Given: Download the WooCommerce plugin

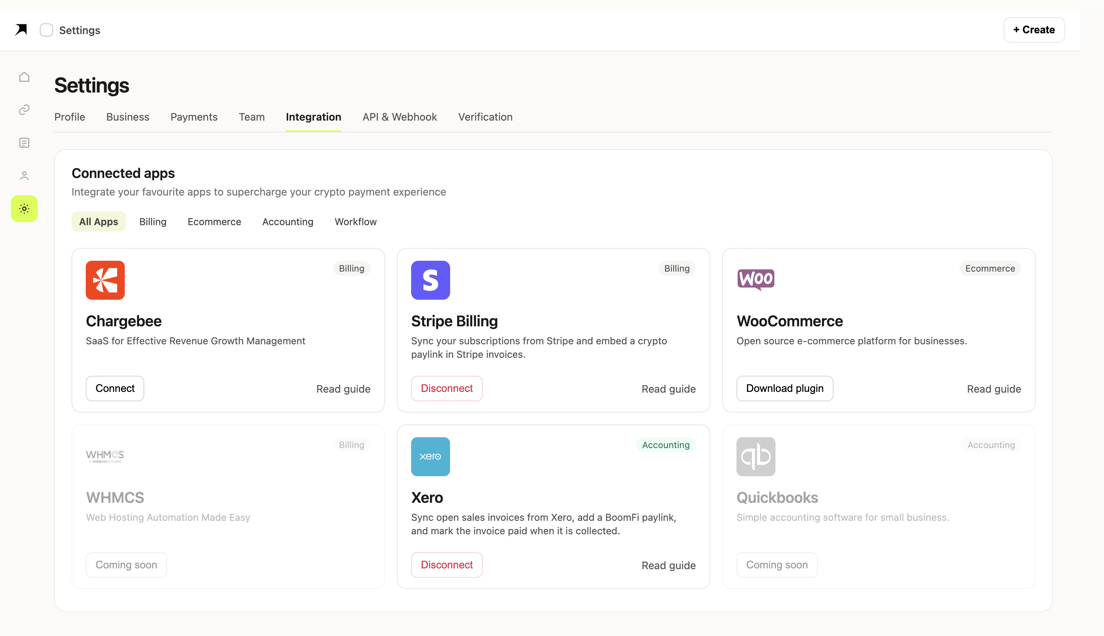Looking at the screenshot, I should (784, 388).
